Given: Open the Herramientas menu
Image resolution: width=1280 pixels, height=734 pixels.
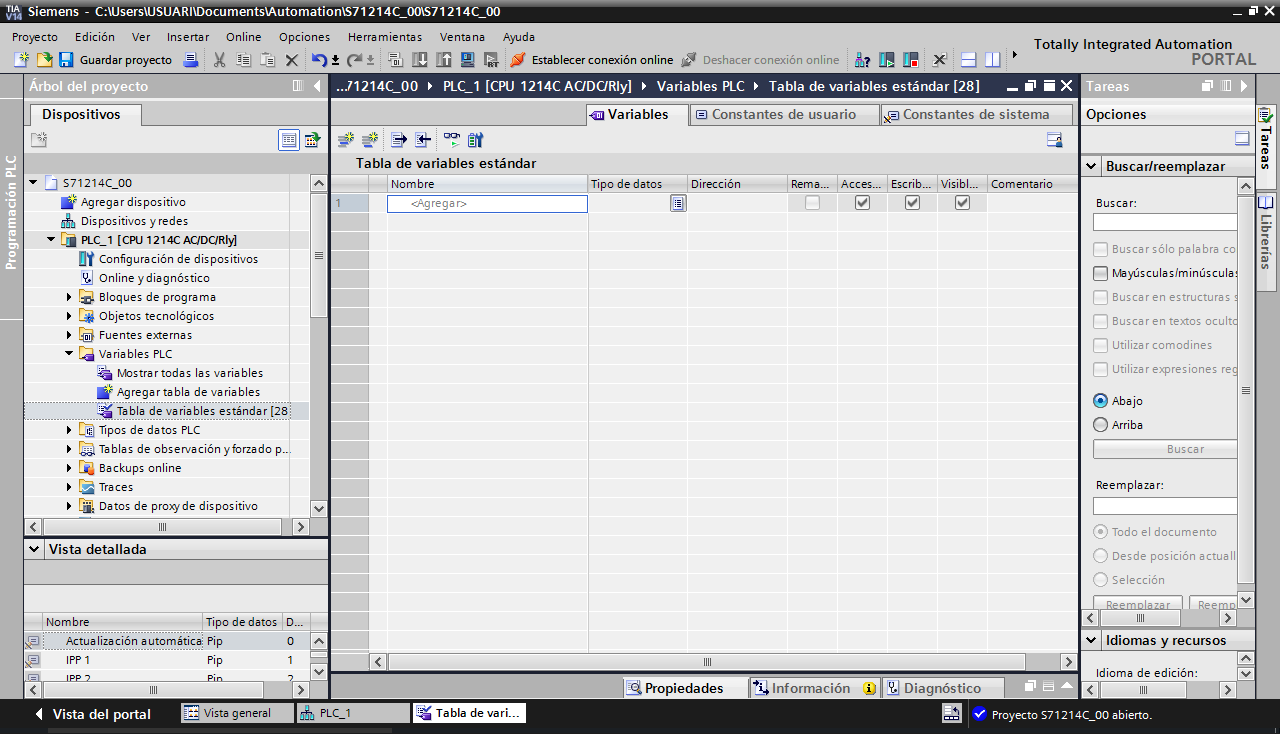Looking at the screenshot, I should (x=384, y=37).
